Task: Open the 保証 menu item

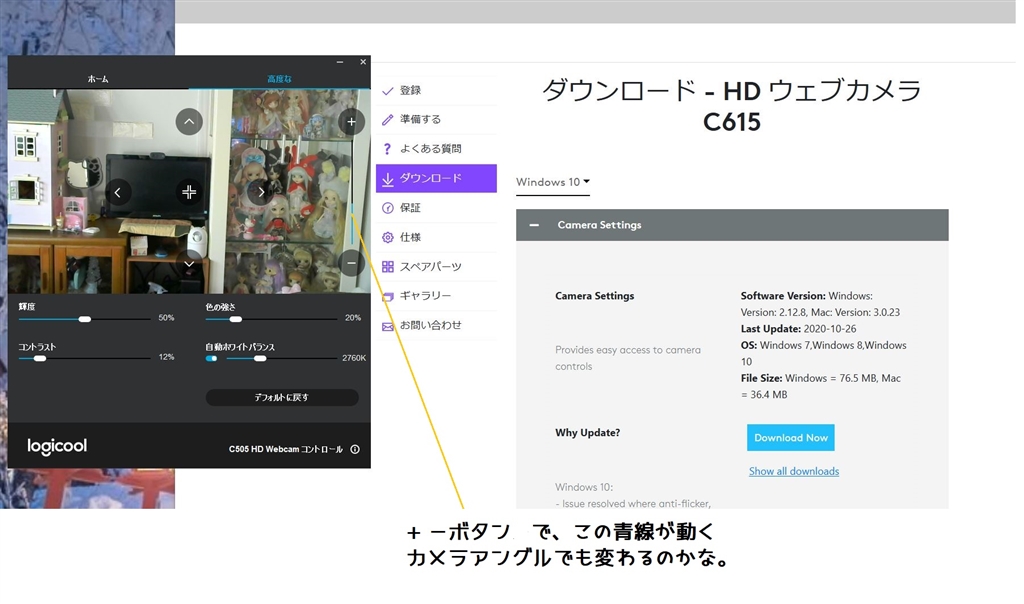Action: coord(436,208)
